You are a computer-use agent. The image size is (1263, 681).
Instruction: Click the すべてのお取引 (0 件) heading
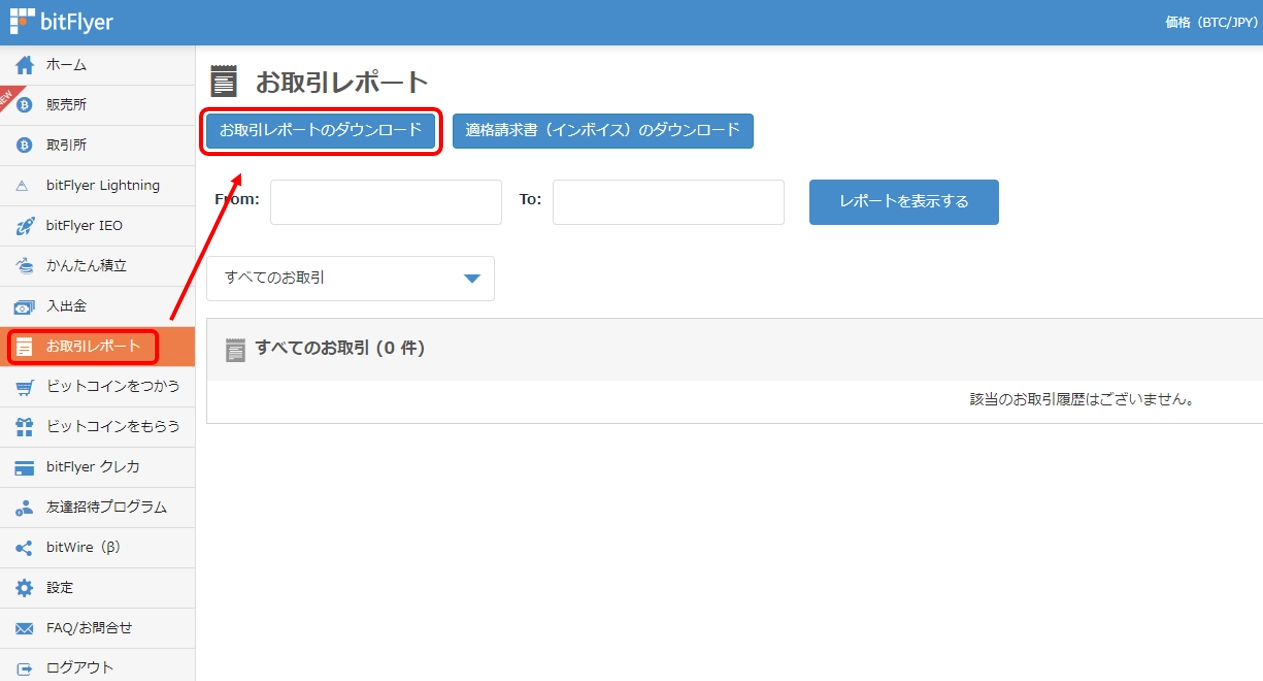point(340,349)
